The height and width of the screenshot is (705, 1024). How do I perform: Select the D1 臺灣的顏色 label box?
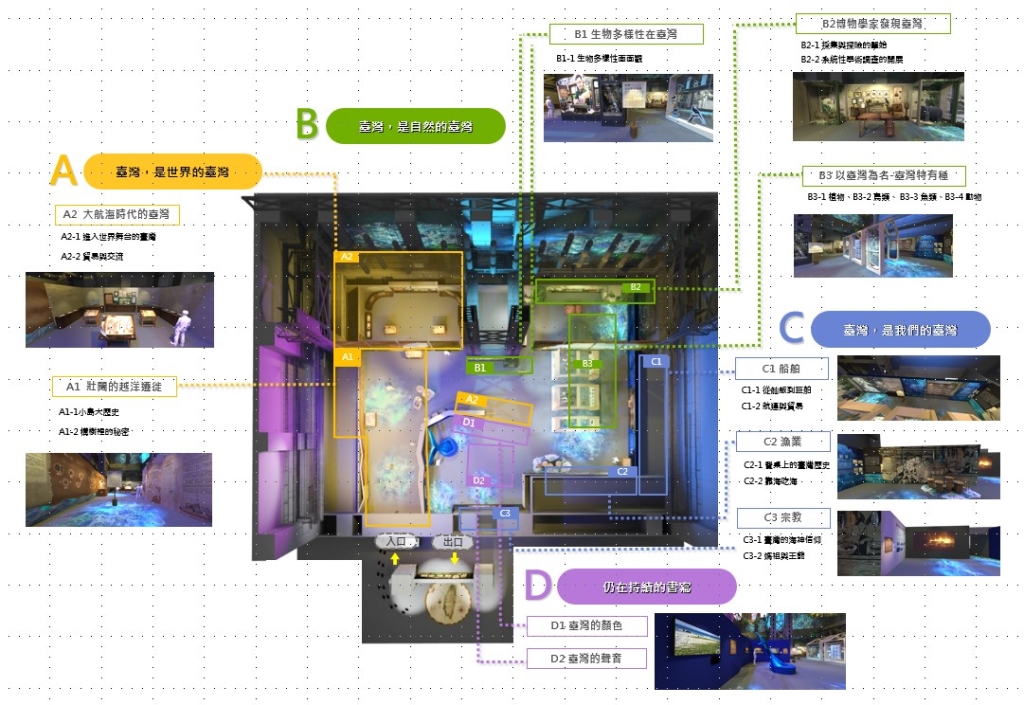click(x=586, y=626)
